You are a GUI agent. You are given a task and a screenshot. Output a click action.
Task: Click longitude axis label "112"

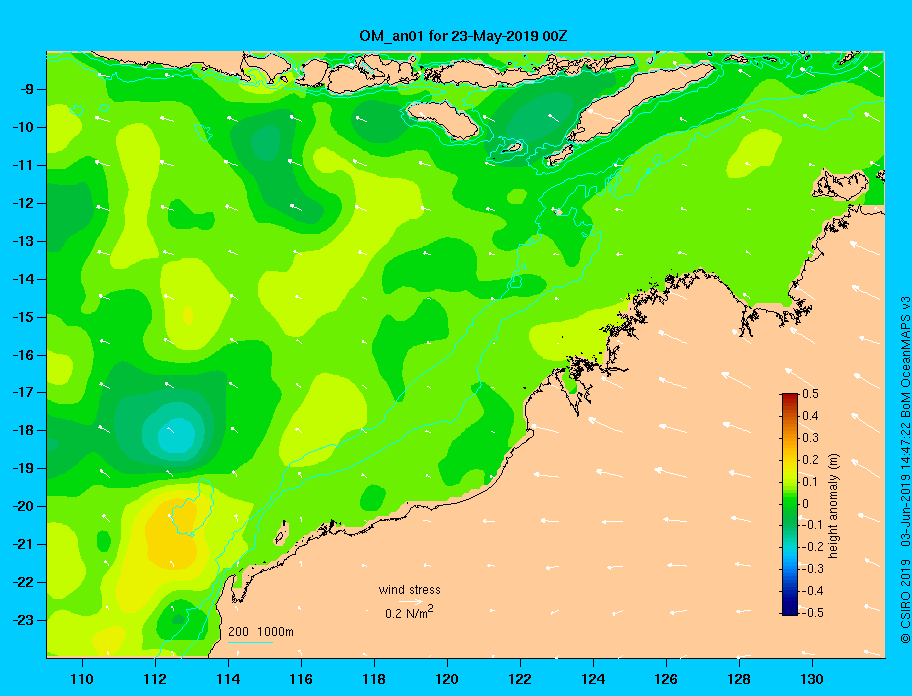click(x=155, y=679)
